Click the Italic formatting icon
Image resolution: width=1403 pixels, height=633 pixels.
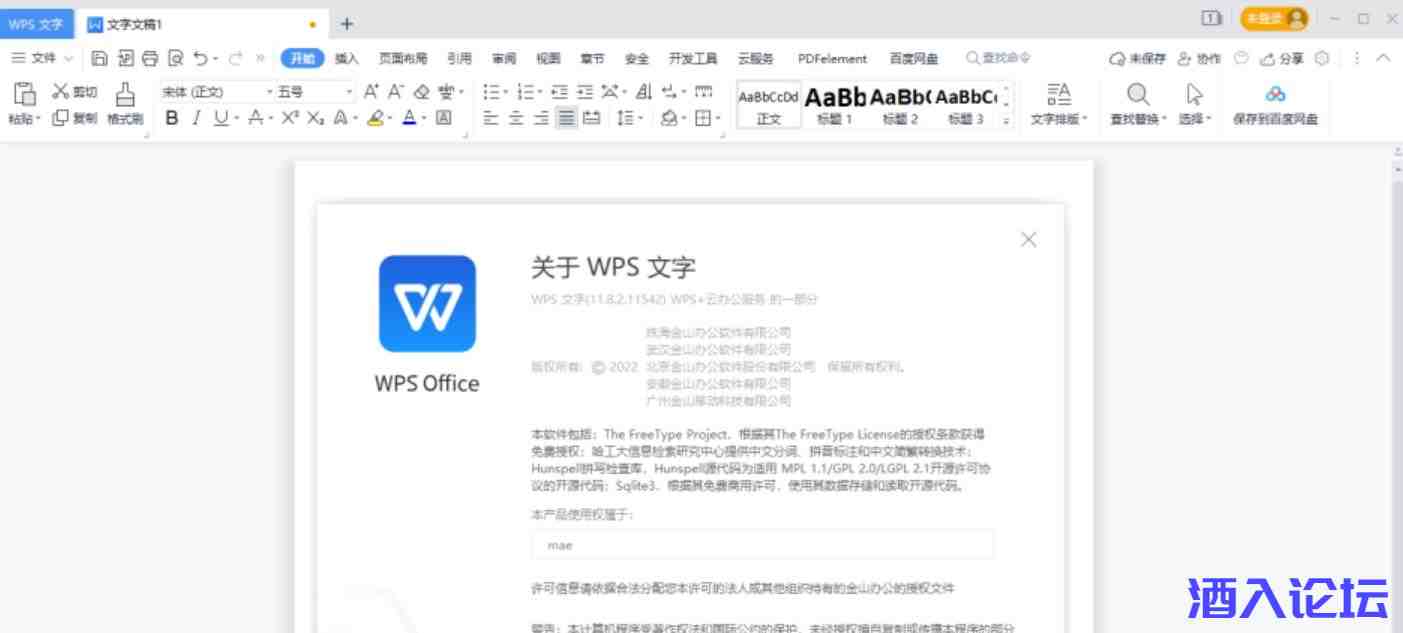[196, 118]
